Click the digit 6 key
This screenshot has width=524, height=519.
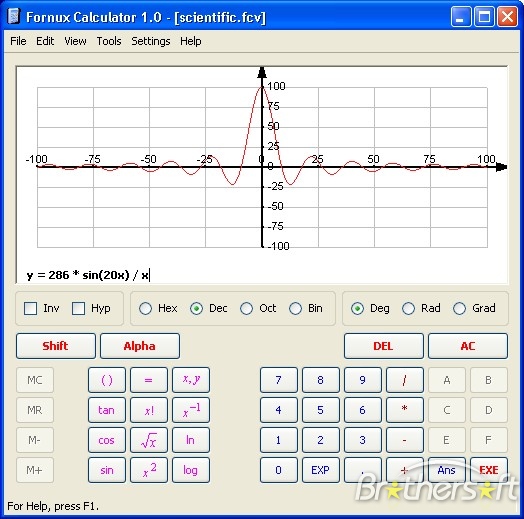(363, 410)
